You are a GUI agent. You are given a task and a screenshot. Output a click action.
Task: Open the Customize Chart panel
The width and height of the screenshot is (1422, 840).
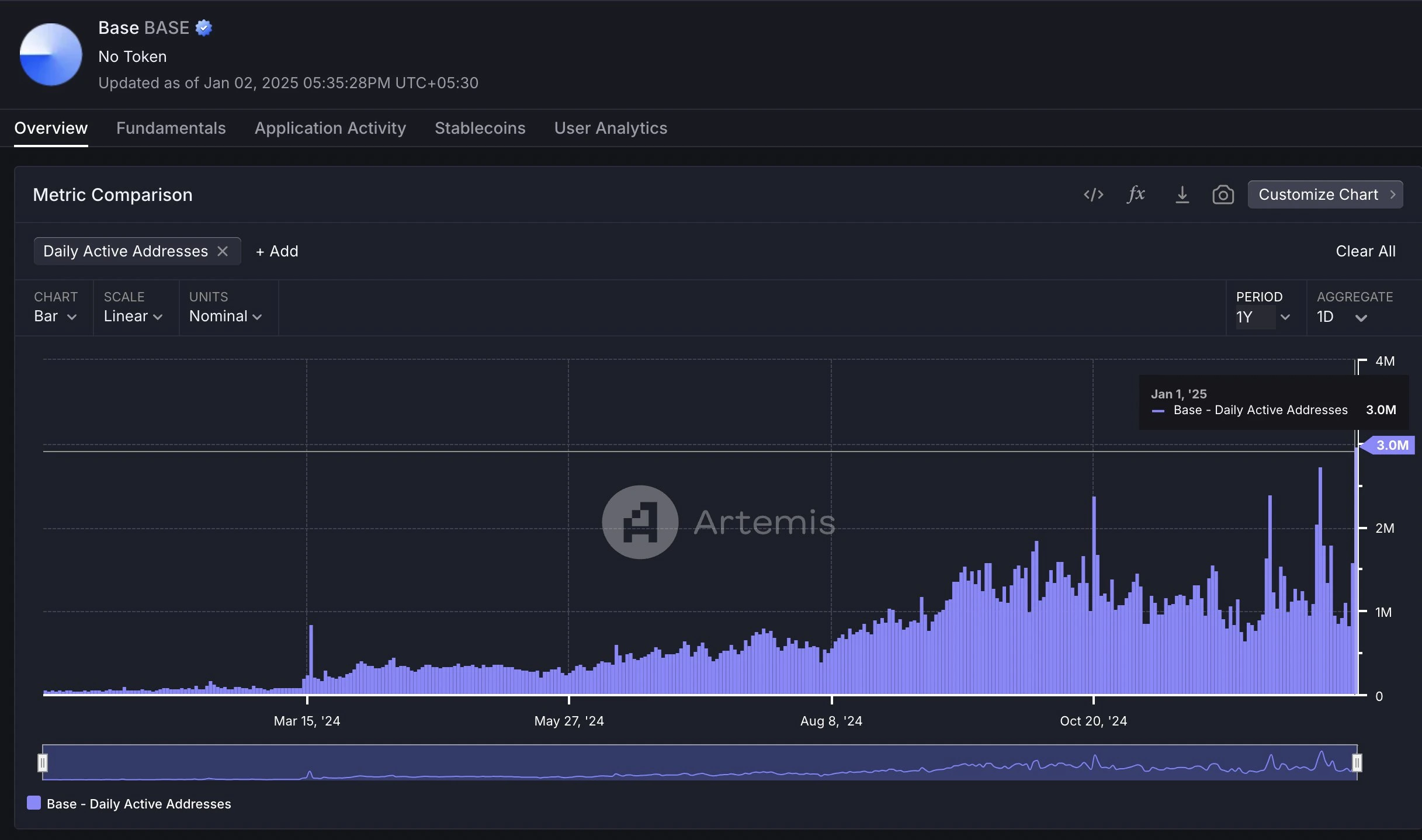(x=1325, y=195)
